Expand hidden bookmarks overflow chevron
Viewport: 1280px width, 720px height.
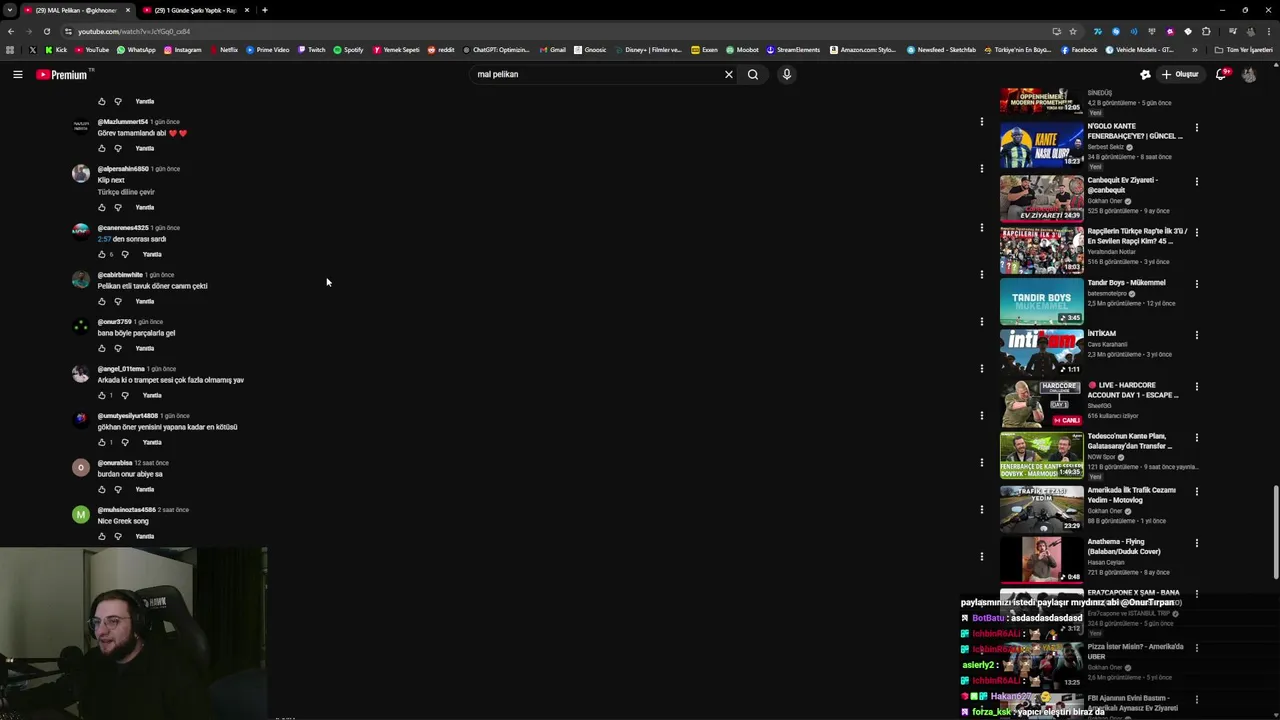(1194, 50)
